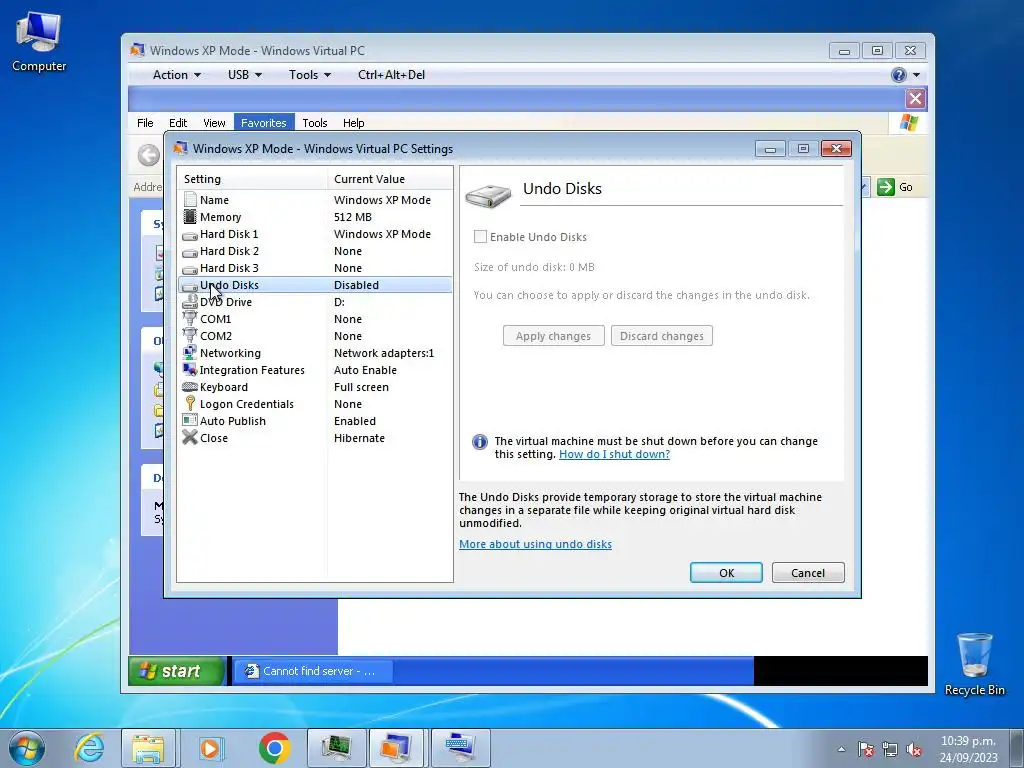The width and height of the screenshot is (1024, 768).
Task: Click the Apply changes button
Action: click(553, 336)
